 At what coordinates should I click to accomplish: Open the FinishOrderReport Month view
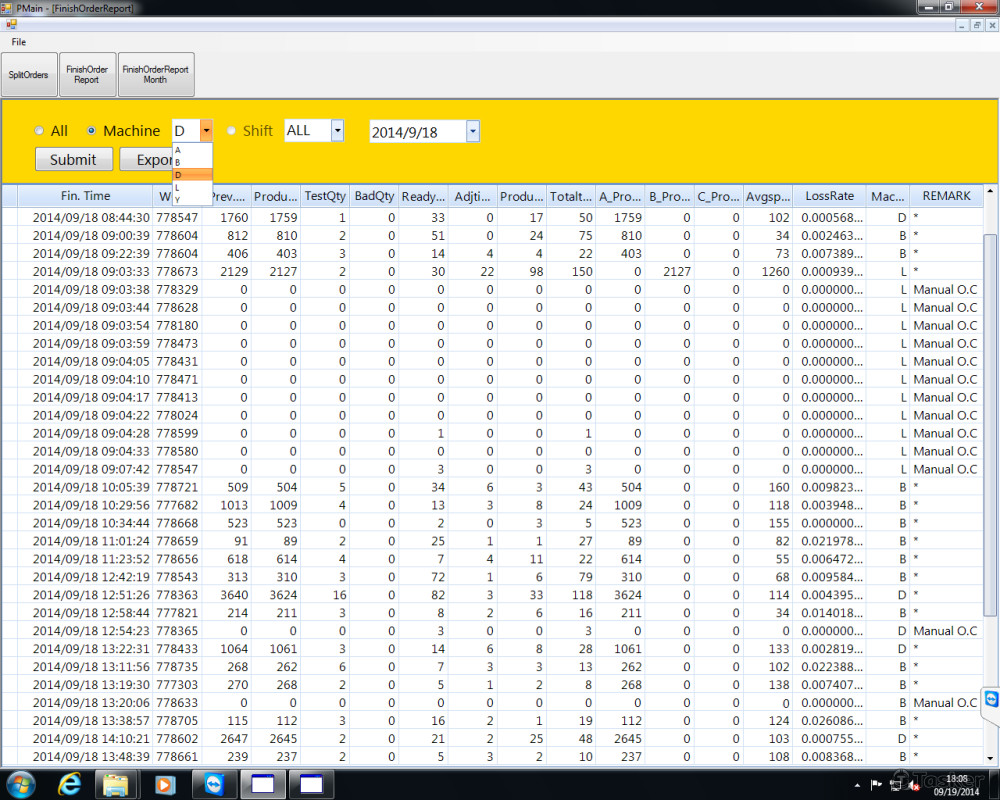[x=155, y=75]
